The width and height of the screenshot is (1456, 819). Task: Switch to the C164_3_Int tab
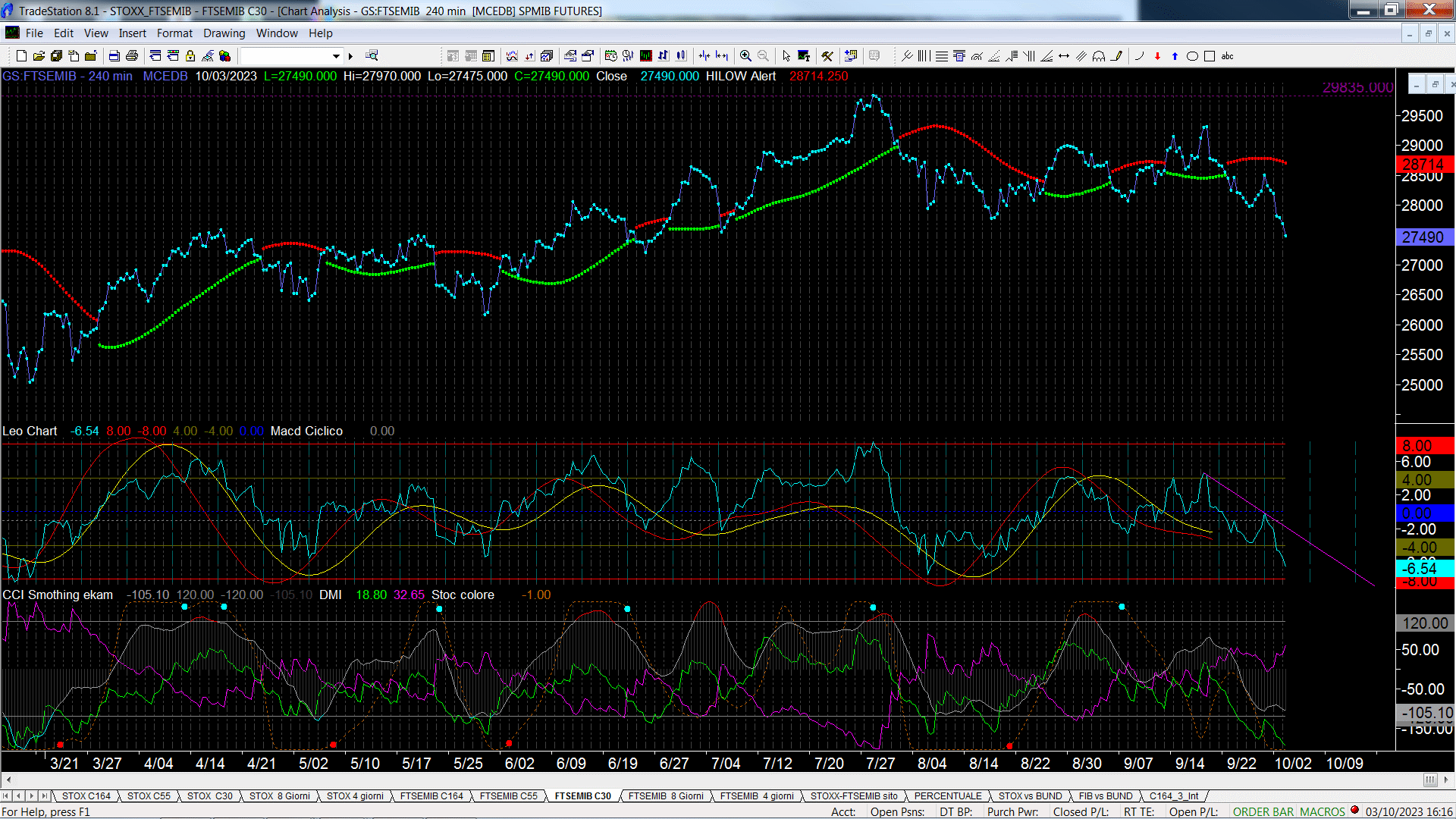pyautogui.click(x=1174, y=796)
